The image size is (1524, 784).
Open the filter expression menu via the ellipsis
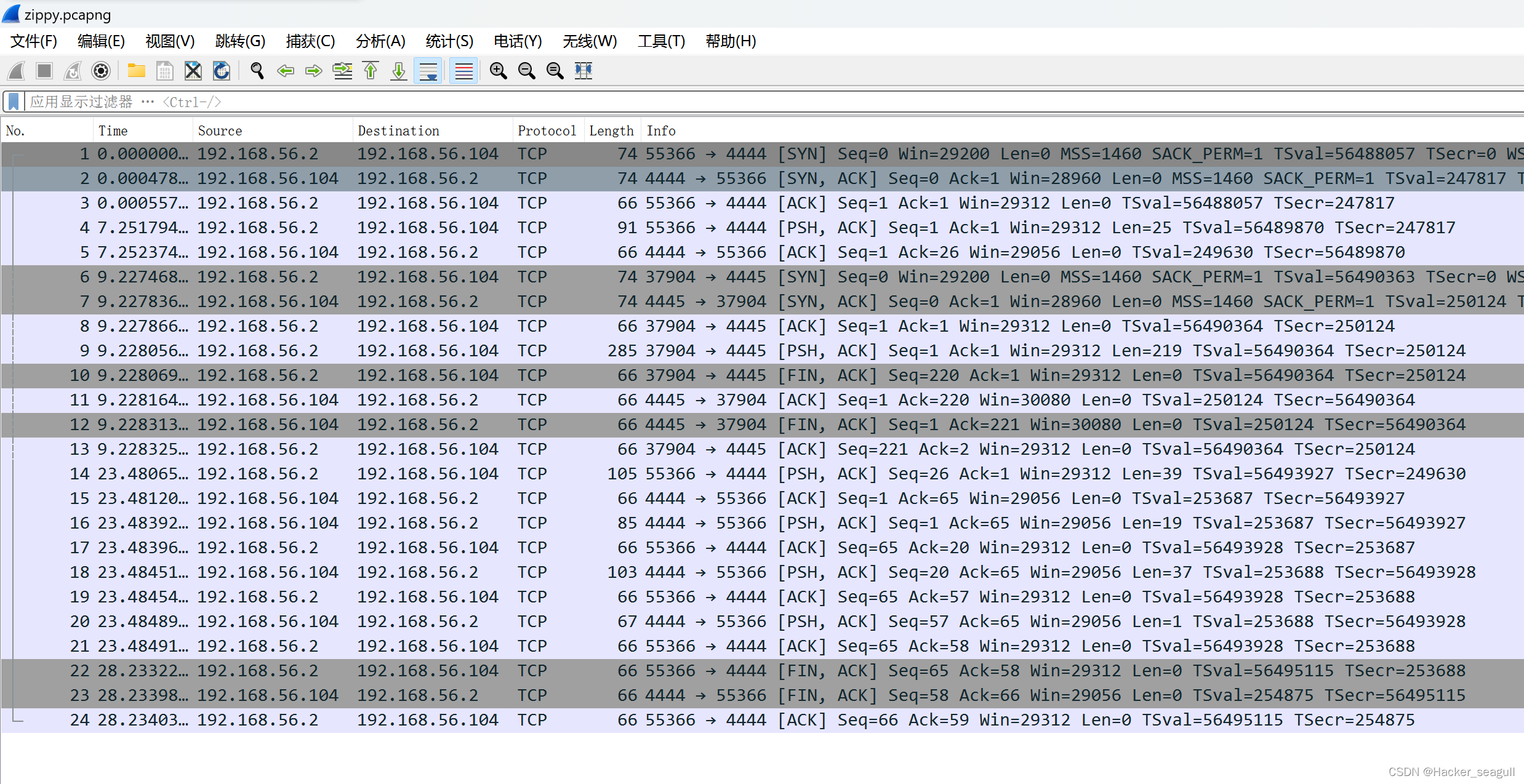click(x=148, y=102)
